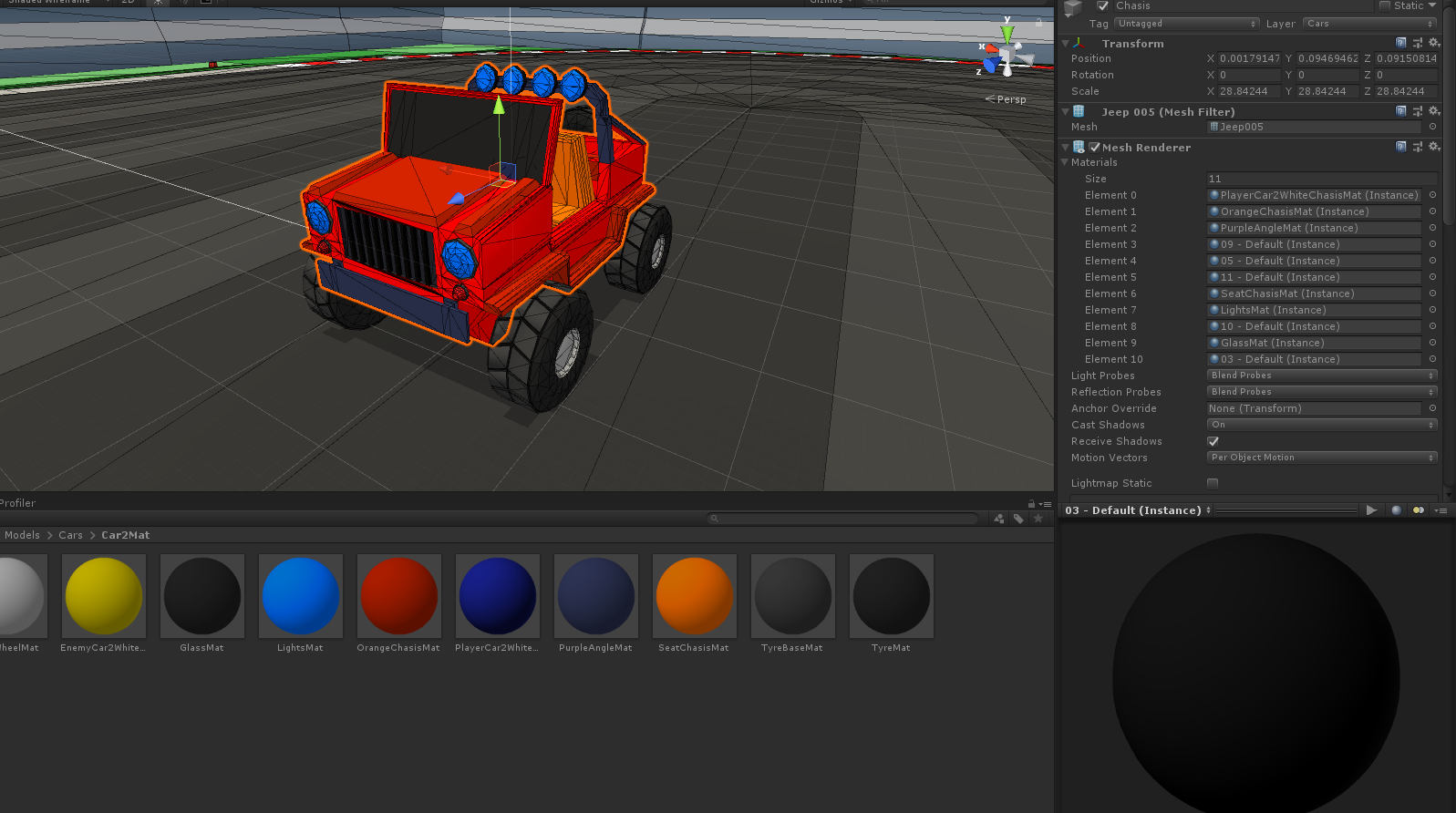Click the GameObject cube icon in Inspector
The width and height of the screenshot is (1456, 813).
1073,7
